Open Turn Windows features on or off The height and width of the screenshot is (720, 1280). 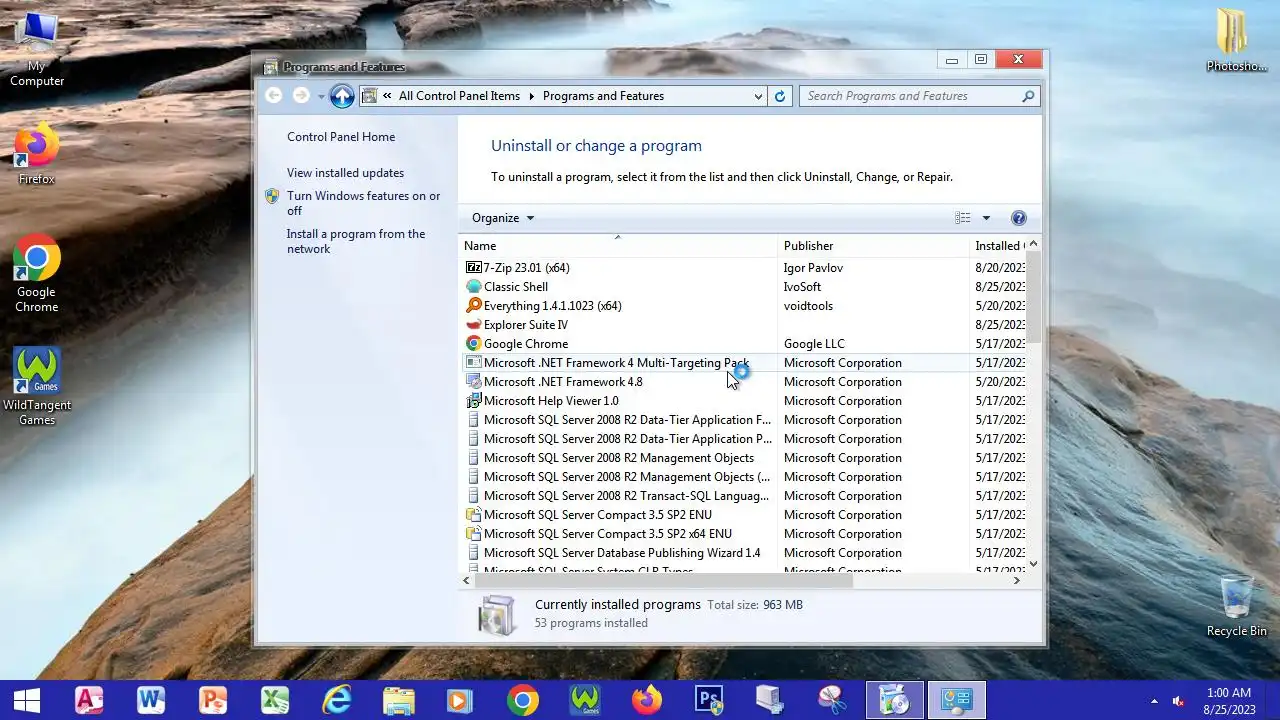coord(364,203)
